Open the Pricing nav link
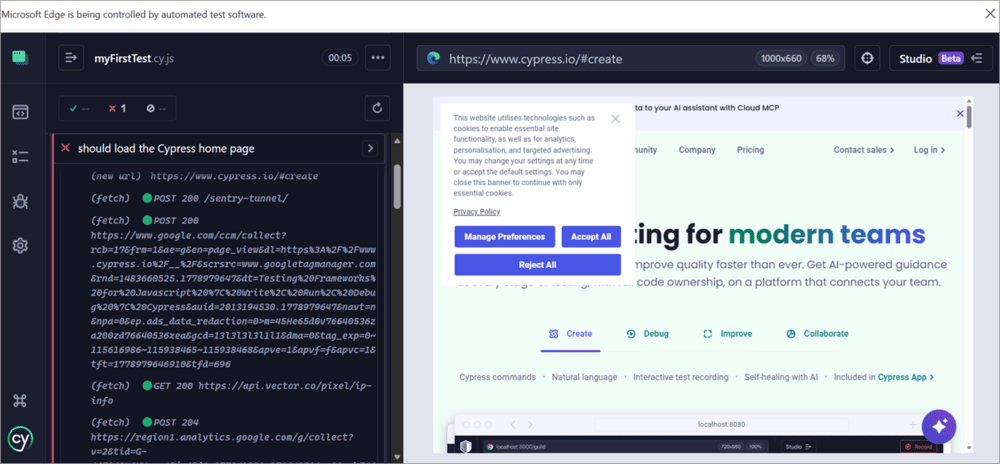 pos(750,150)
